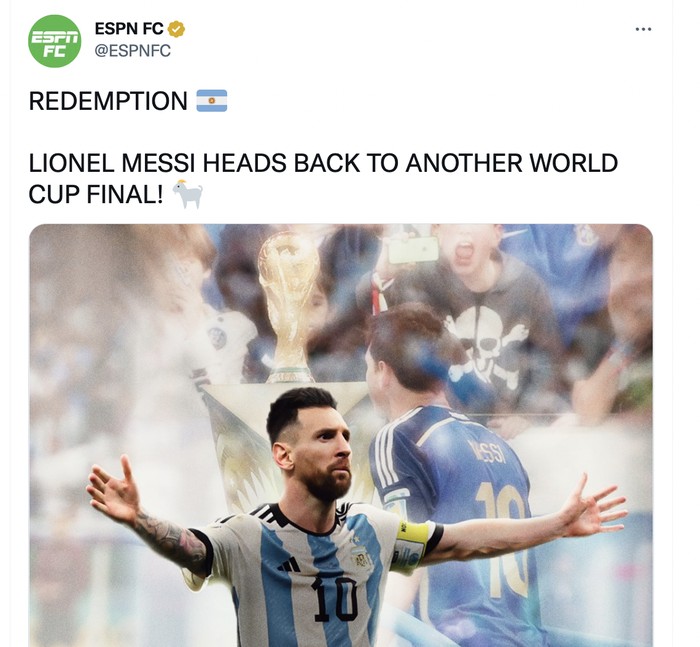
Task: Open the ESPN FC profile avatar
Action: click(x=54, y=41)
